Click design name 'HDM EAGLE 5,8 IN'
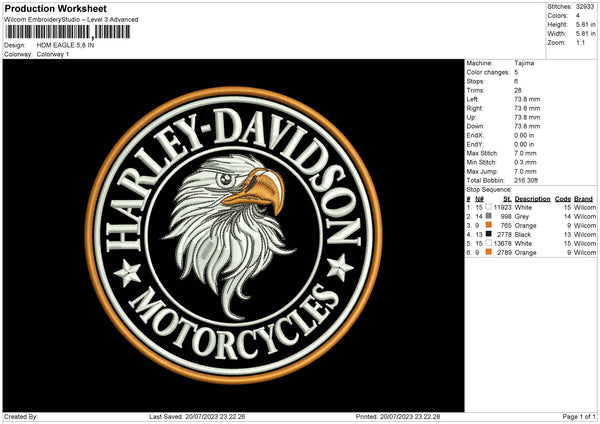The width and height of the screenshot is (600, 424). [x=65, y=45]
